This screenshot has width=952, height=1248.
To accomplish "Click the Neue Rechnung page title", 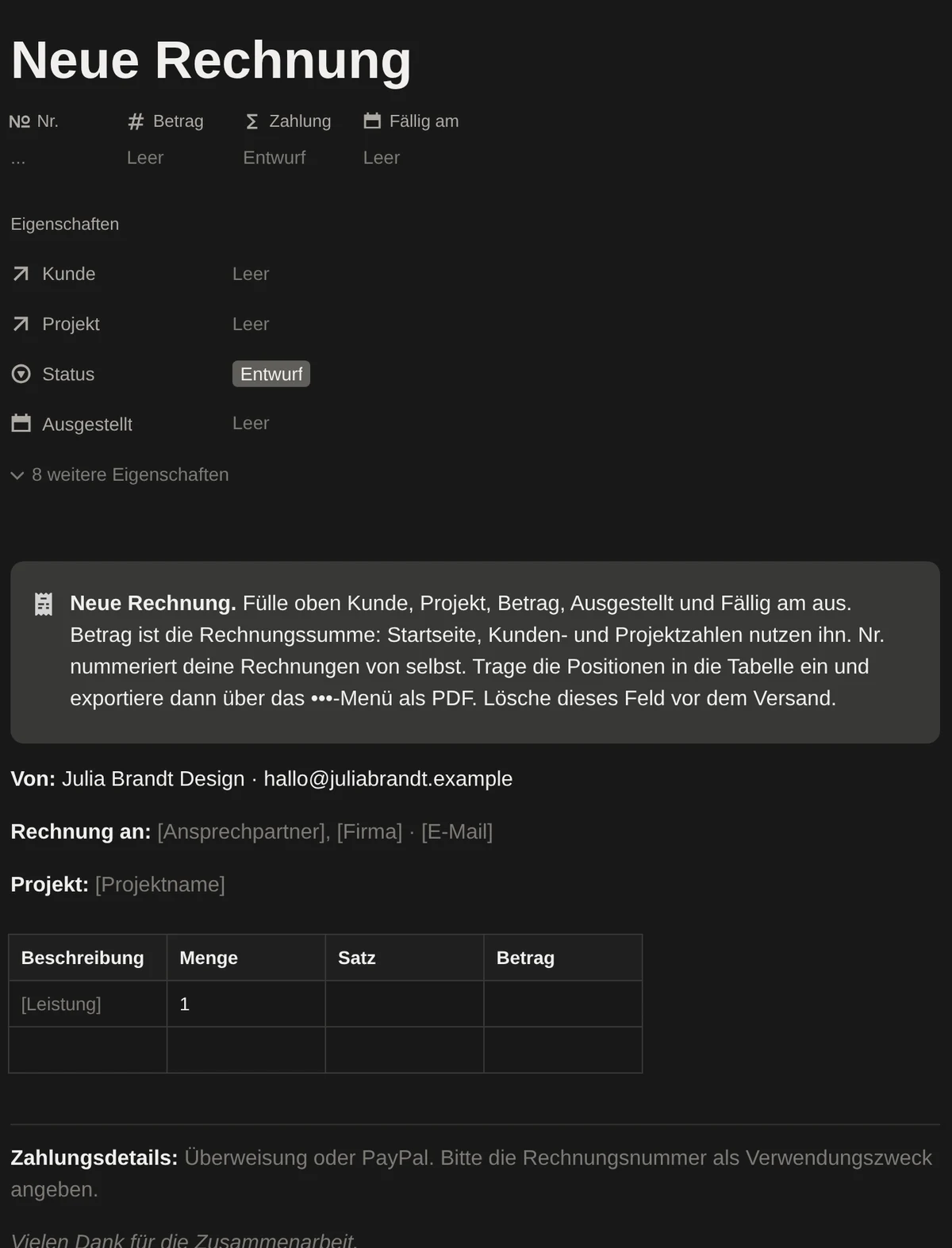I will click(211, 60).
